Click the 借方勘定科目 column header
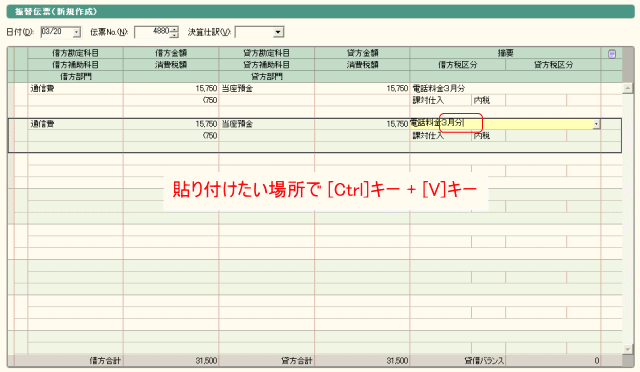 pyautogui.click(x=76, y=53)
